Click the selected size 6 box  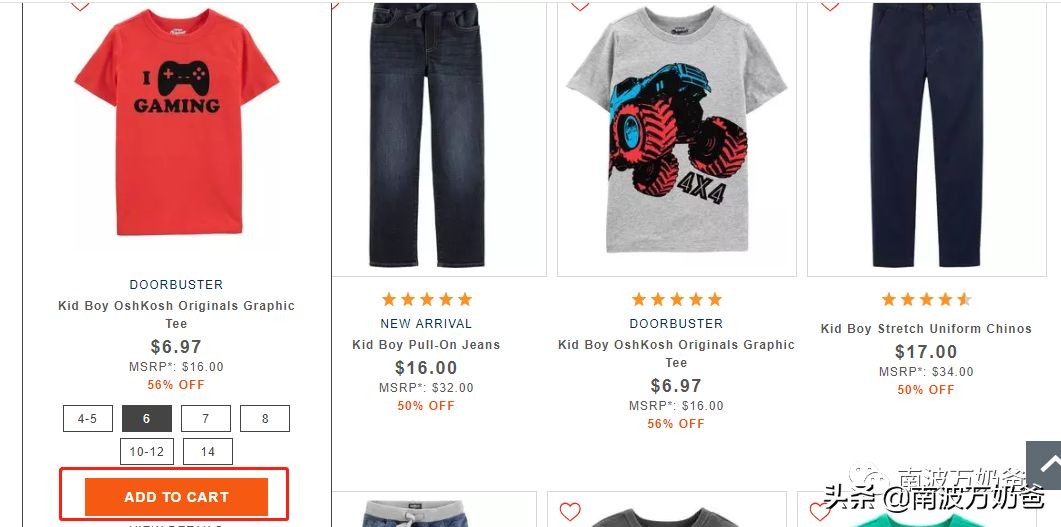coord(147,419)
